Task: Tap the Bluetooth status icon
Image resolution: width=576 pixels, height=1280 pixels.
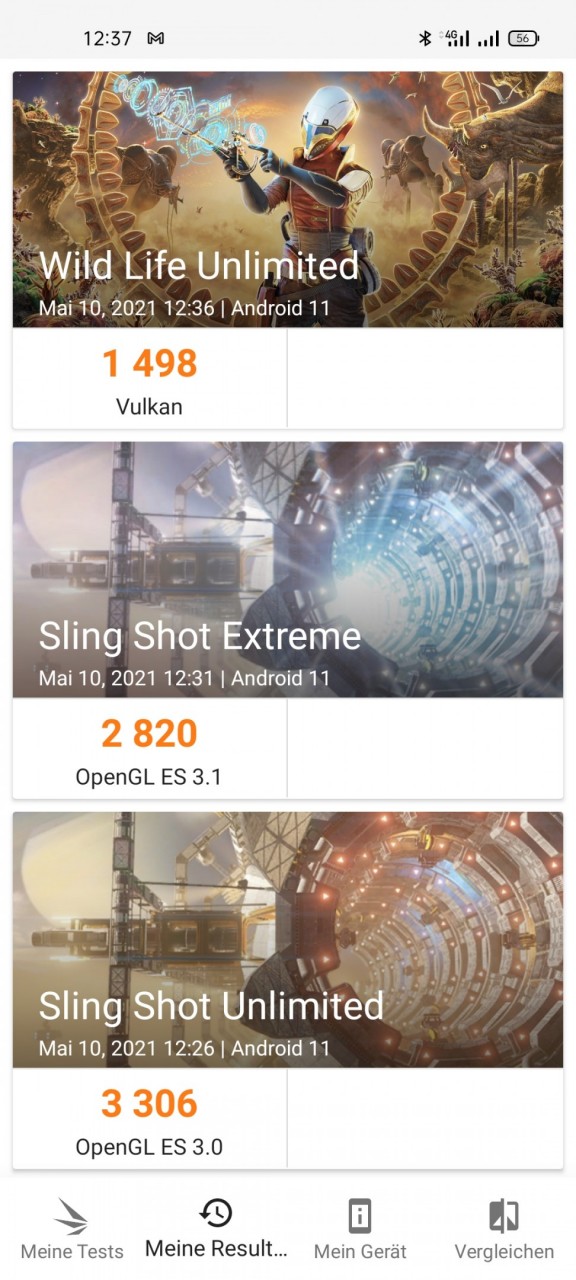Action: tap(424, 38)
